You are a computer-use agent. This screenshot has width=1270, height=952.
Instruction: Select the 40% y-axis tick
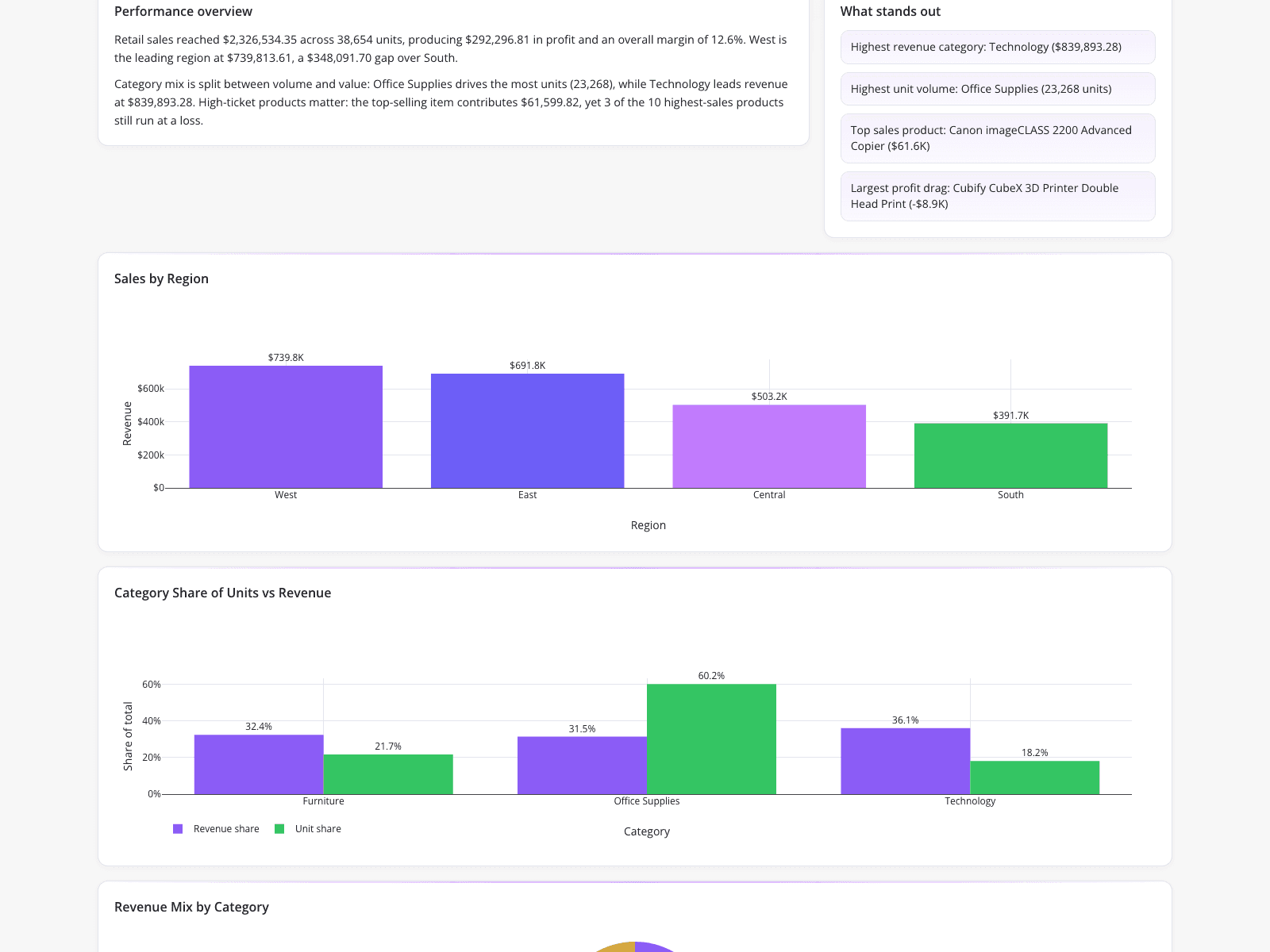pyautogui.click(x=152, y=721)
